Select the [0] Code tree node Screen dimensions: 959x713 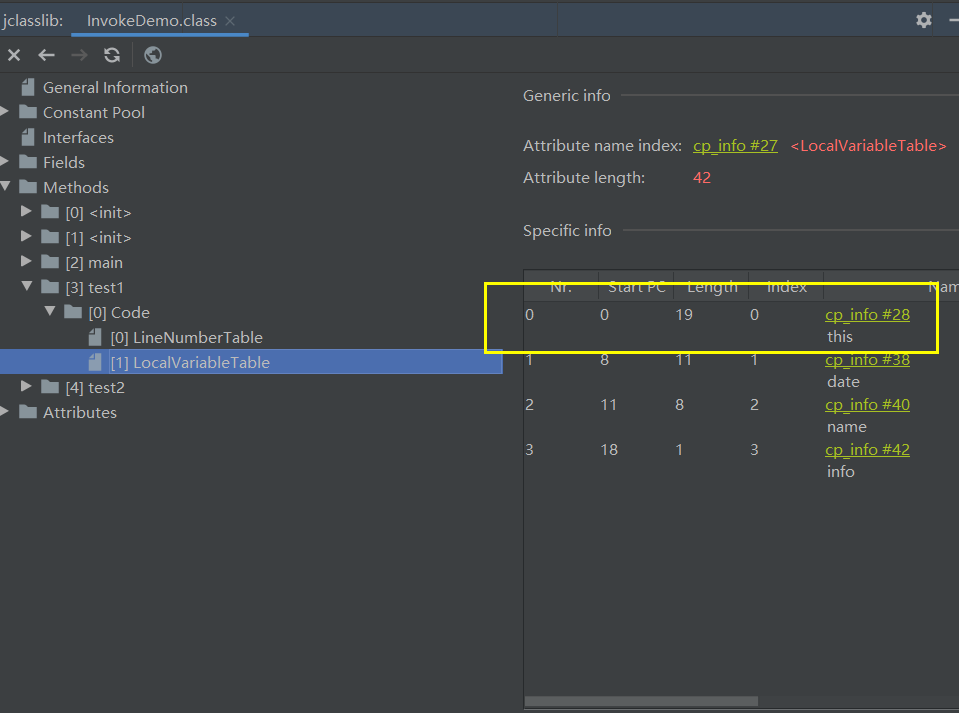pos(119,312)
